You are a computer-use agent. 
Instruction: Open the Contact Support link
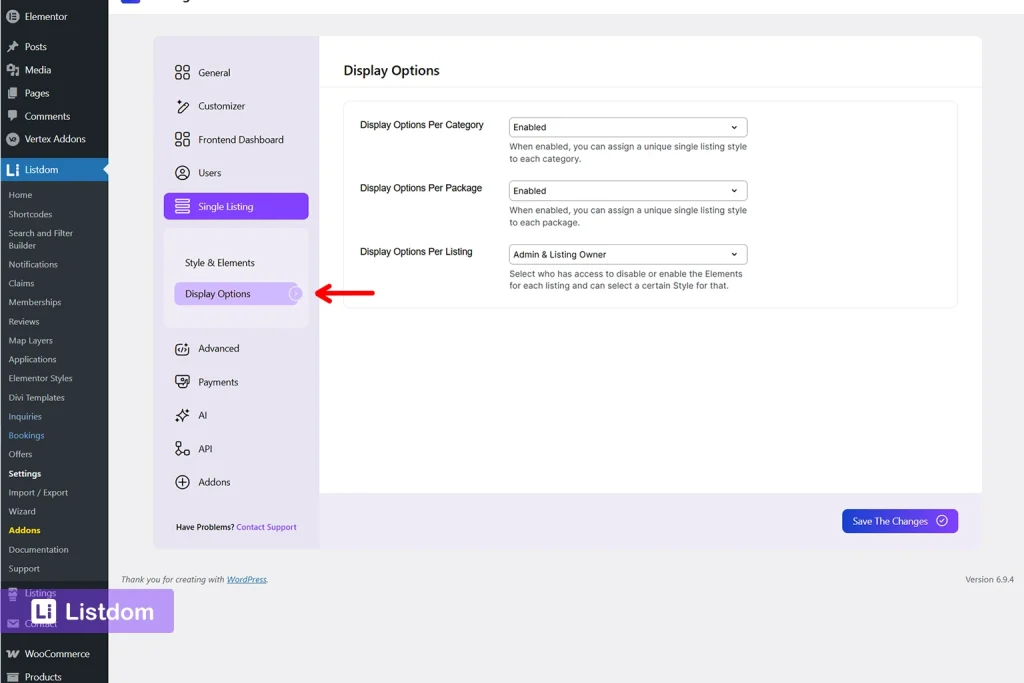pyautogui.click(x=266, y=527)
